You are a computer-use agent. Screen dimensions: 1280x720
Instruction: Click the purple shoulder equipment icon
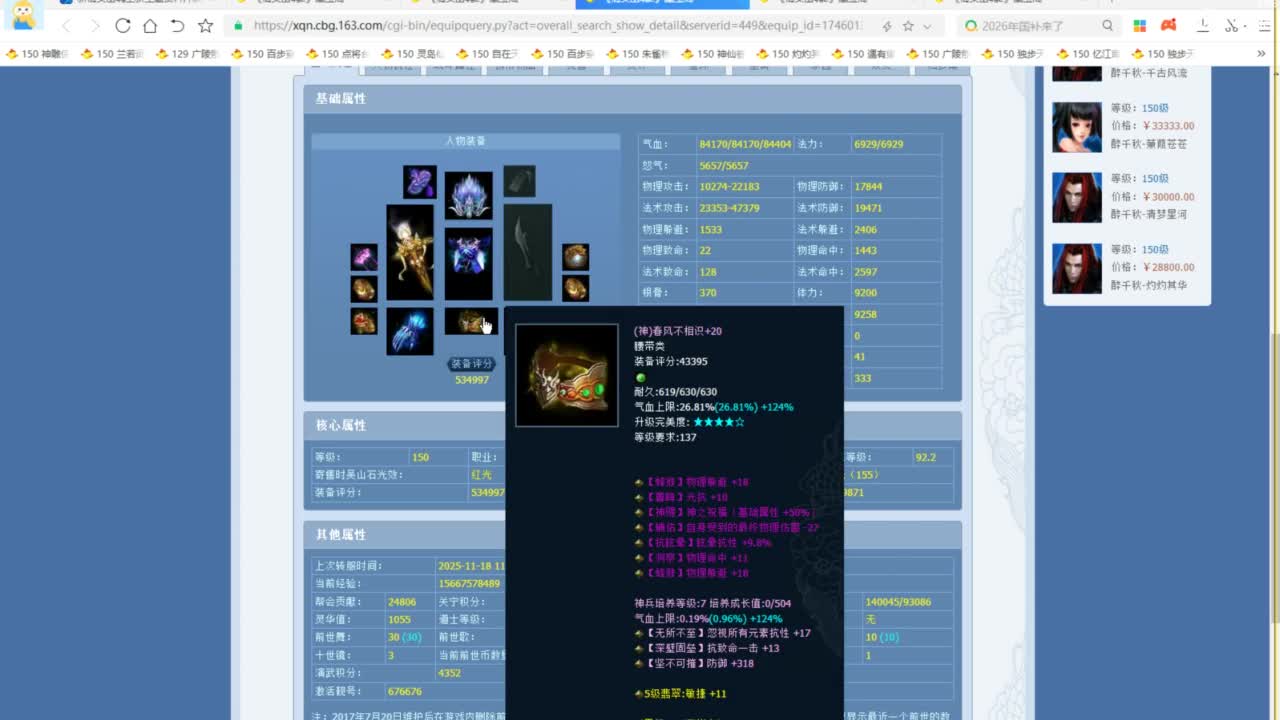tap(420, 182)
